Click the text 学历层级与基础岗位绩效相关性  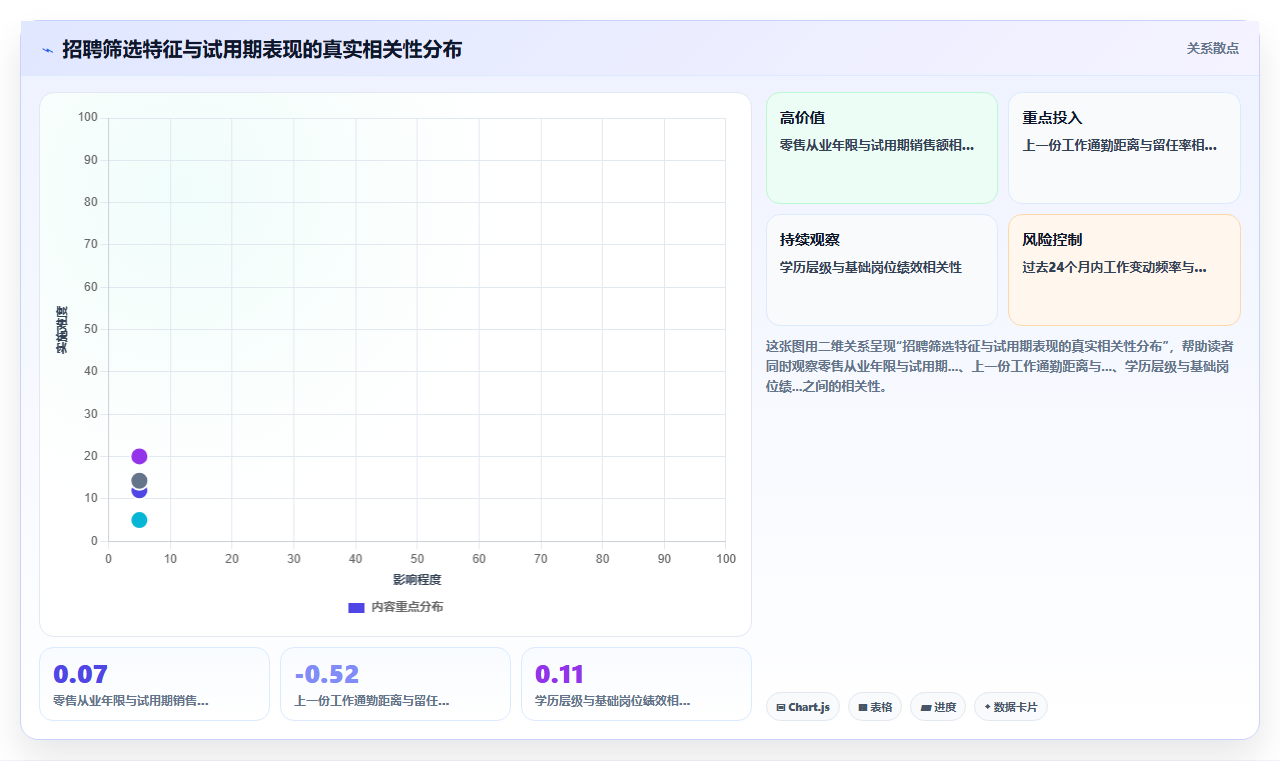pyautogui.click(x=871, y=267)
